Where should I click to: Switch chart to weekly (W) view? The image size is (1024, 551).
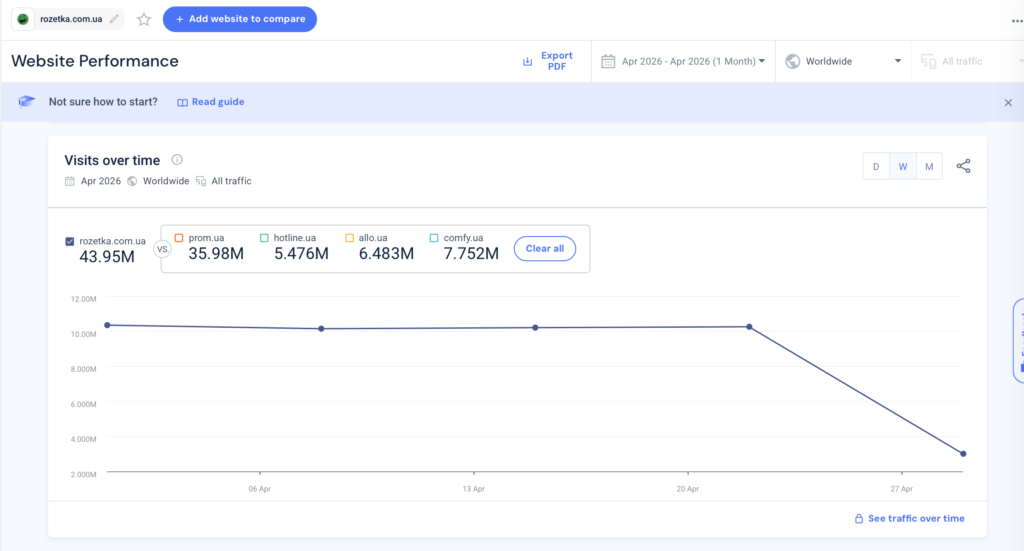point(903,166)
